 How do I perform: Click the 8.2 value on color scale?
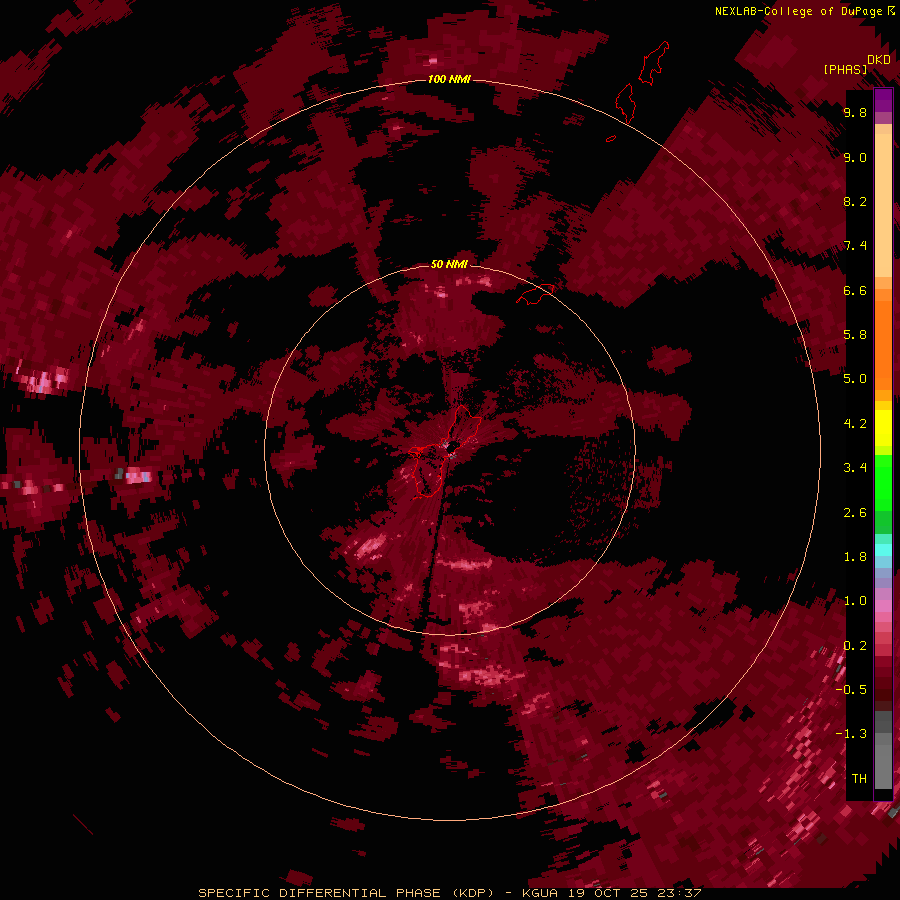click(x=855, y=201)
